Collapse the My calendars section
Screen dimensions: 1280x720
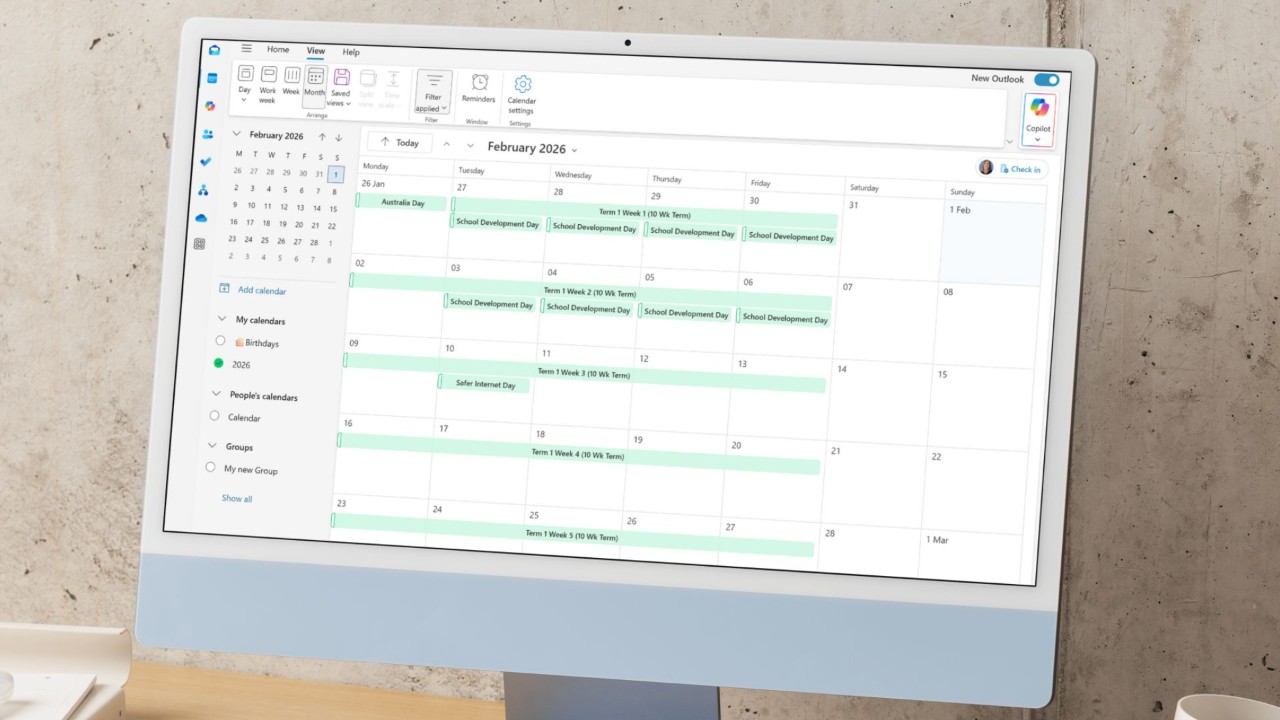pyautogui.click(x=222, y=319)
